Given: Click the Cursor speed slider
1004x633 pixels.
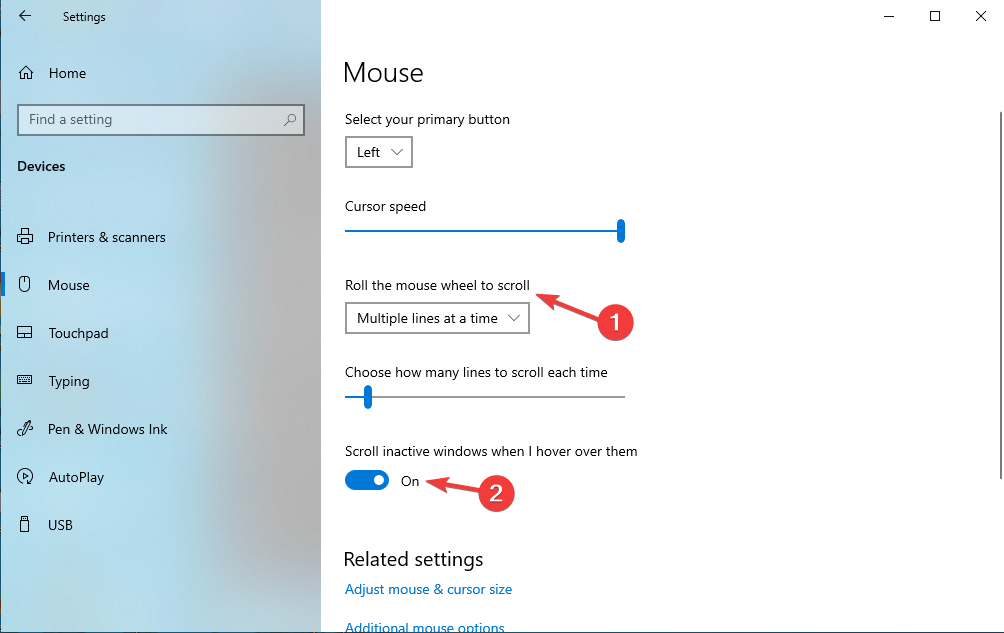Looking at the screenshot, I should pos(485,231).
